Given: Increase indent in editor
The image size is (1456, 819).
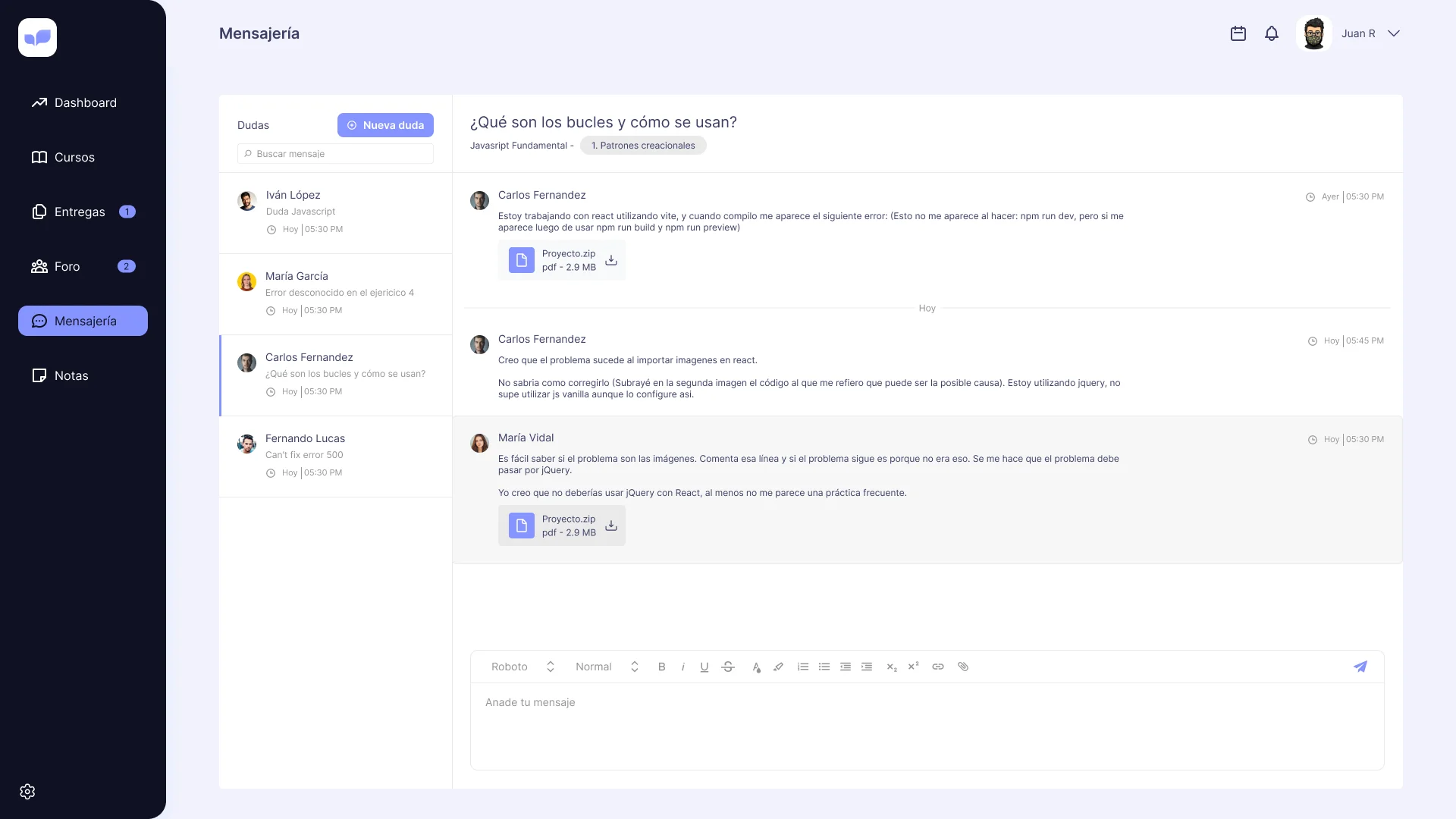Looking at the screenshot, I should click(x=867, y=667).
